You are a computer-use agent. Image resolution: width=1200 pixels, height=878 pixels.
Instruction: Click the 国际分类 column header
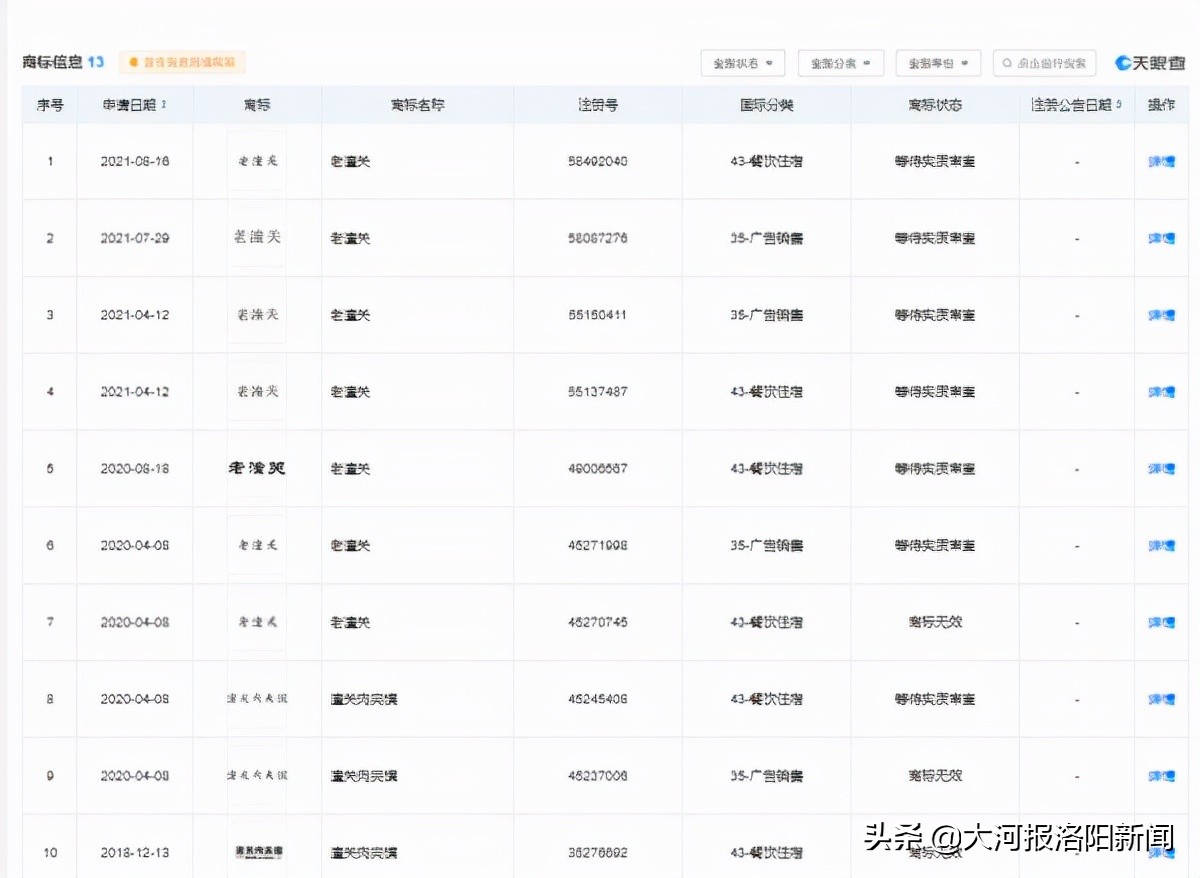(x=766, y=104)
